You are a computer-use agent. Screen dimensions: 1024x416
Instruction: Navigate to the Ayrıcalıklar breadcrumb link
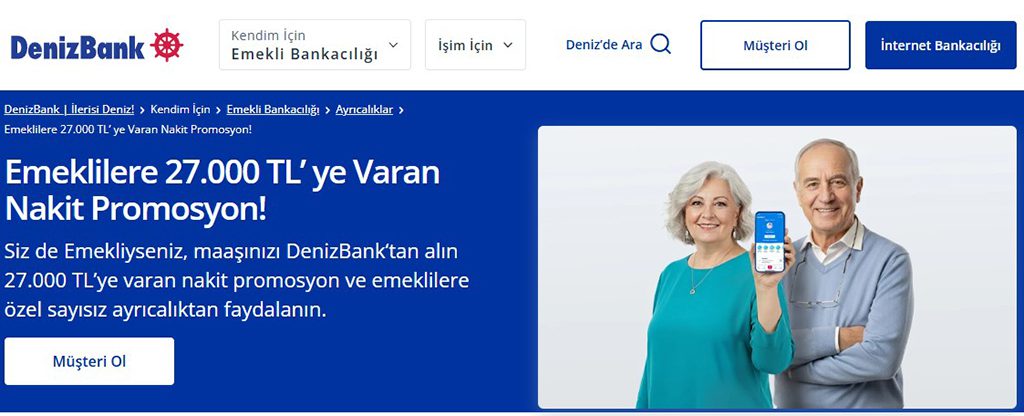point(364,110)
